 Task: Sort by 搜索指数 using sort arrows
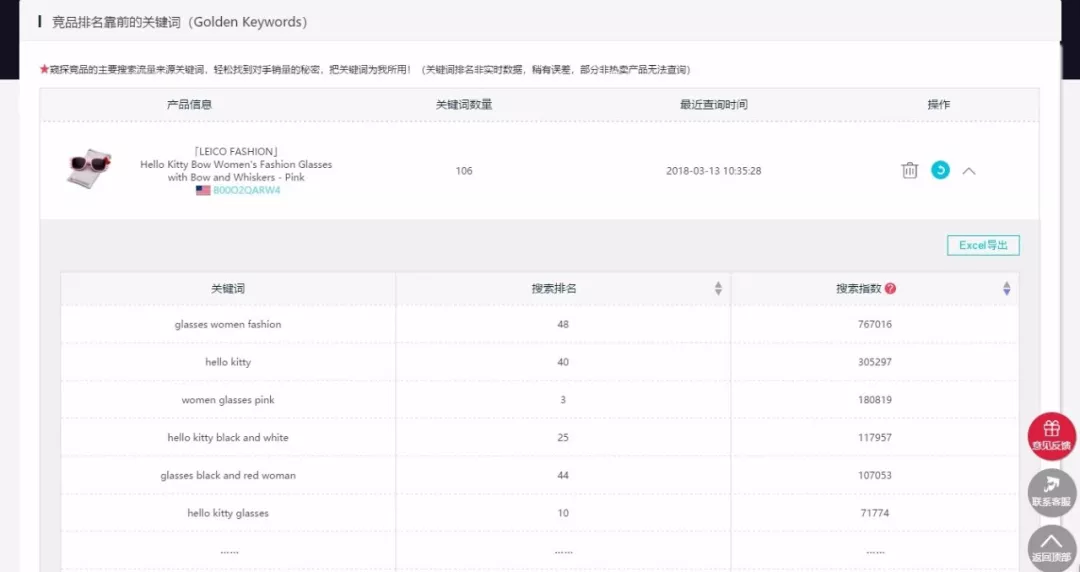tap(1006, 289)
